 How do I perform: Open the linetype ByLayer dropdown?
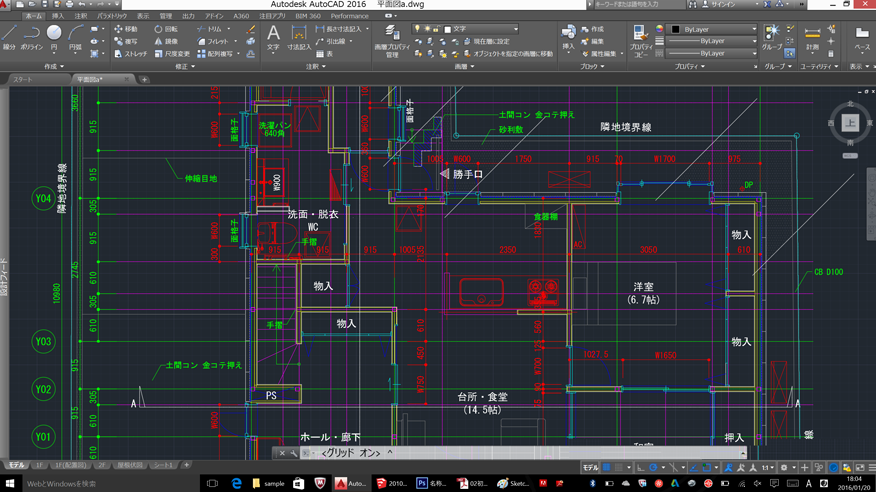(713, 54)
